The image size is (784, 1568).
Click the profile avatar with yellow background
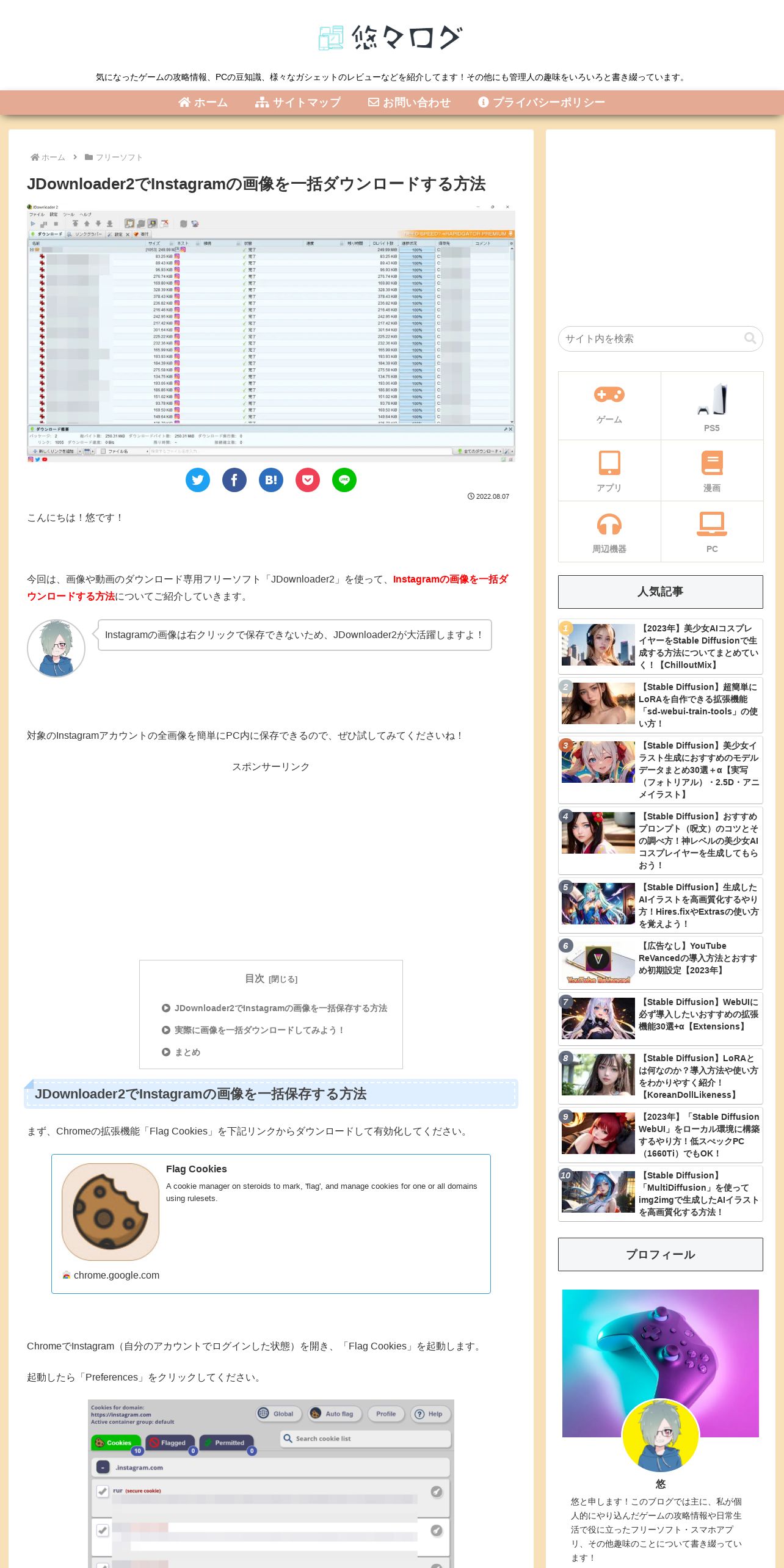tap(661, 1437)
